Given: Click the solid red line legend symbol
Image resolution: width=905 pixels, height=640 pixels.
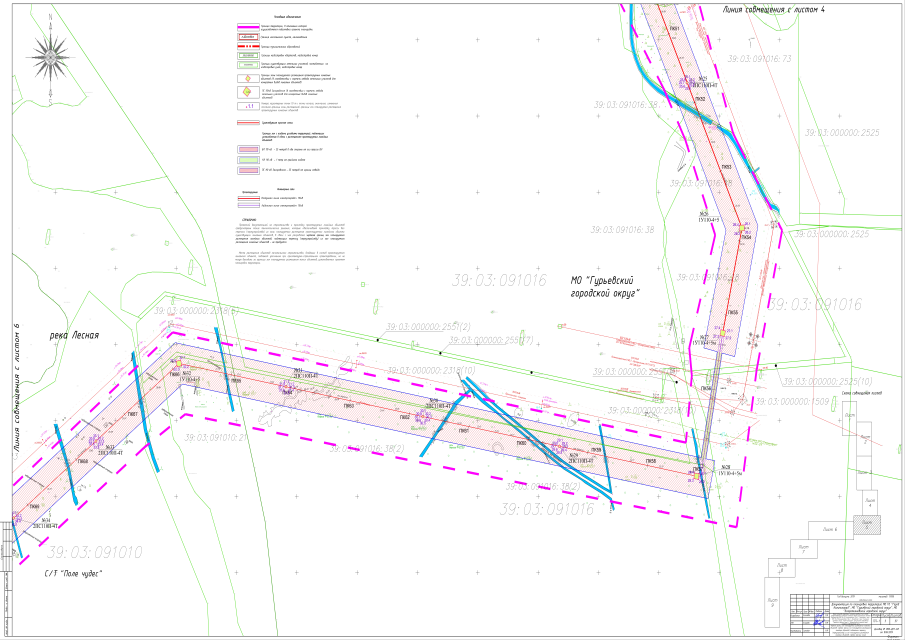Looking at the screenshot, I should pyautogui.click(x=246, y=123).
